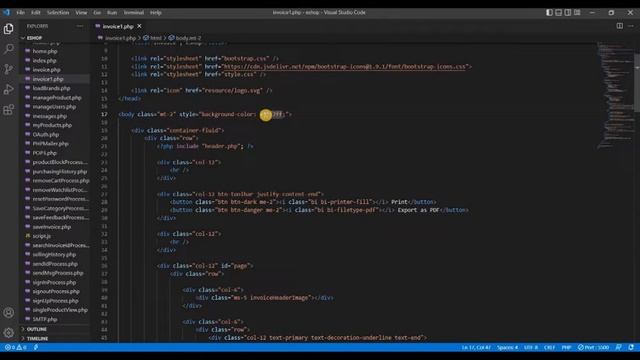This screenshot has height=360, width=640.
Task: Toggle primary side bar layout icon
Action: pos(549,13)
